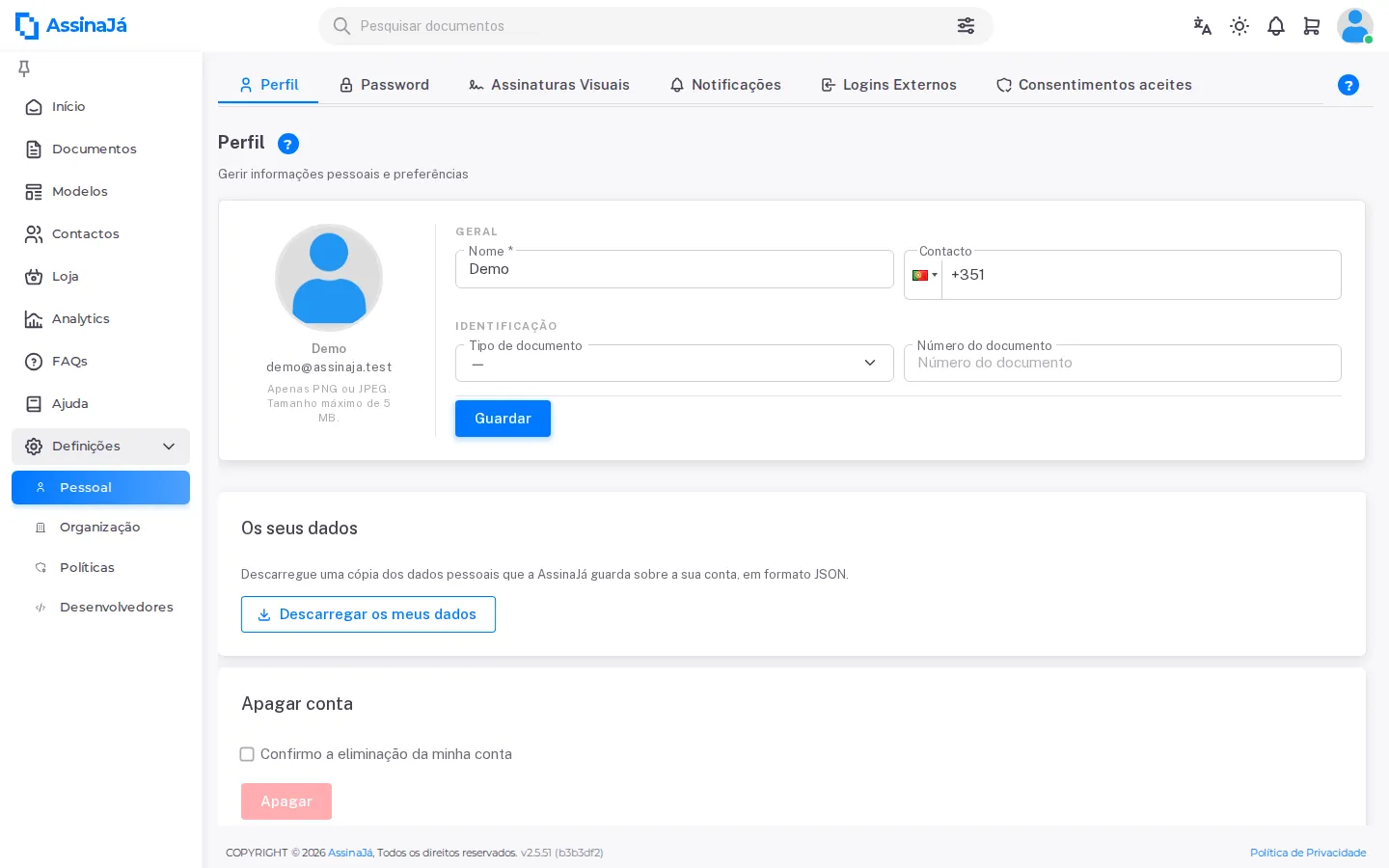The image size is (1389, 868).
Task: Toggle light/dark theme sun icon
Action: pos(1239,26)
